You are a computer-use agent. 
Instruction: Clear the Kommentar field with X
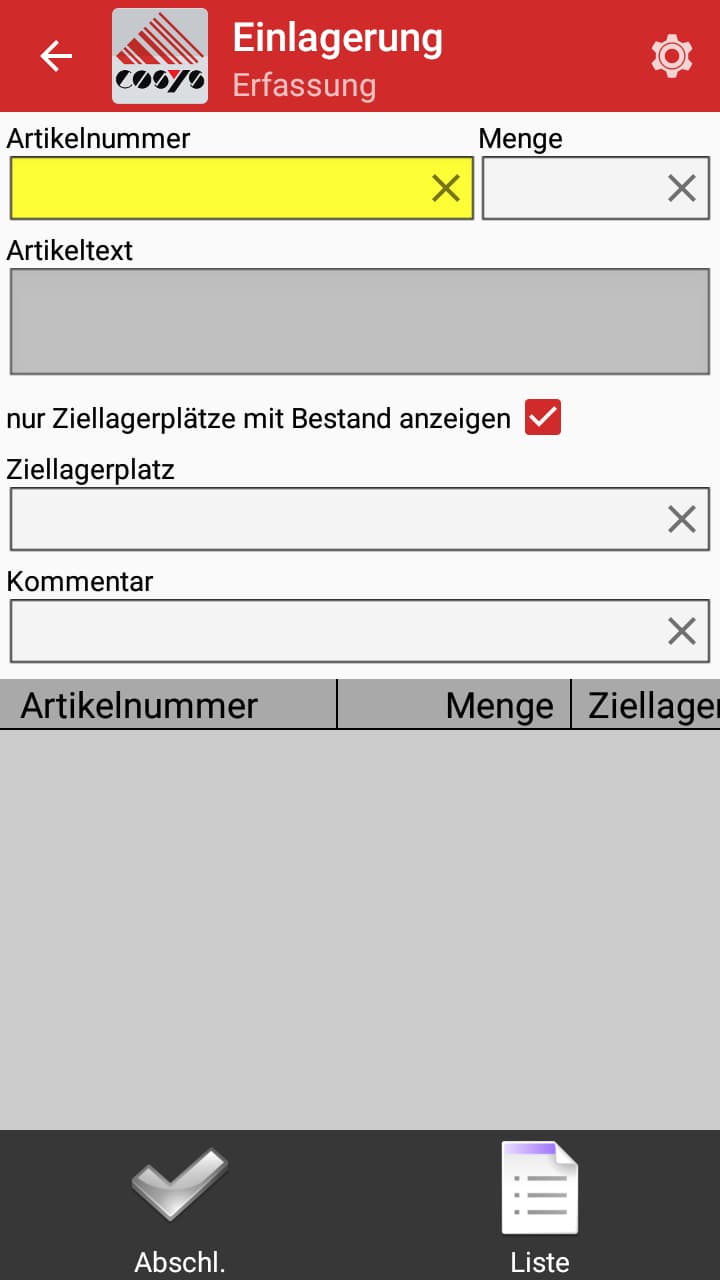[682, 631]
